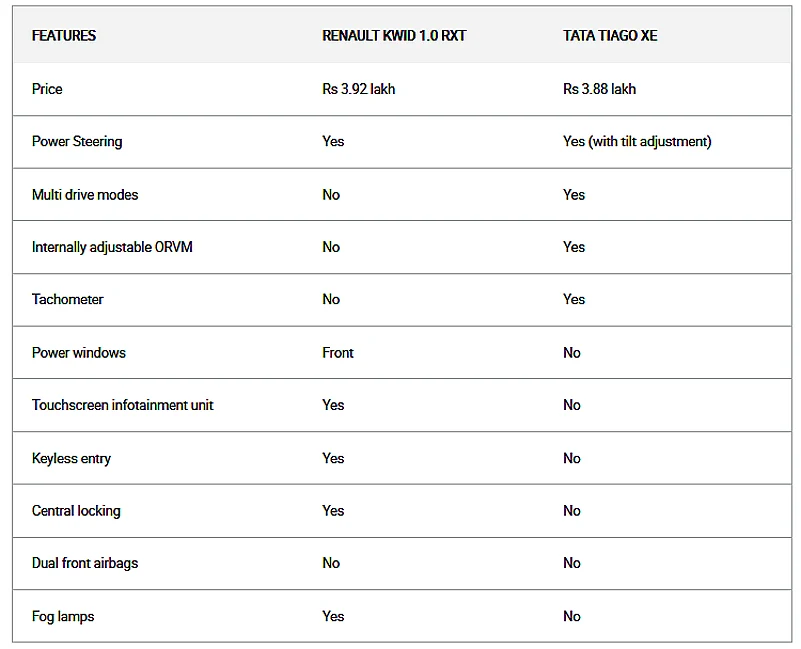Select the TATA TIAGO XE header
The image size is (801, 649).
click(610, 36)
